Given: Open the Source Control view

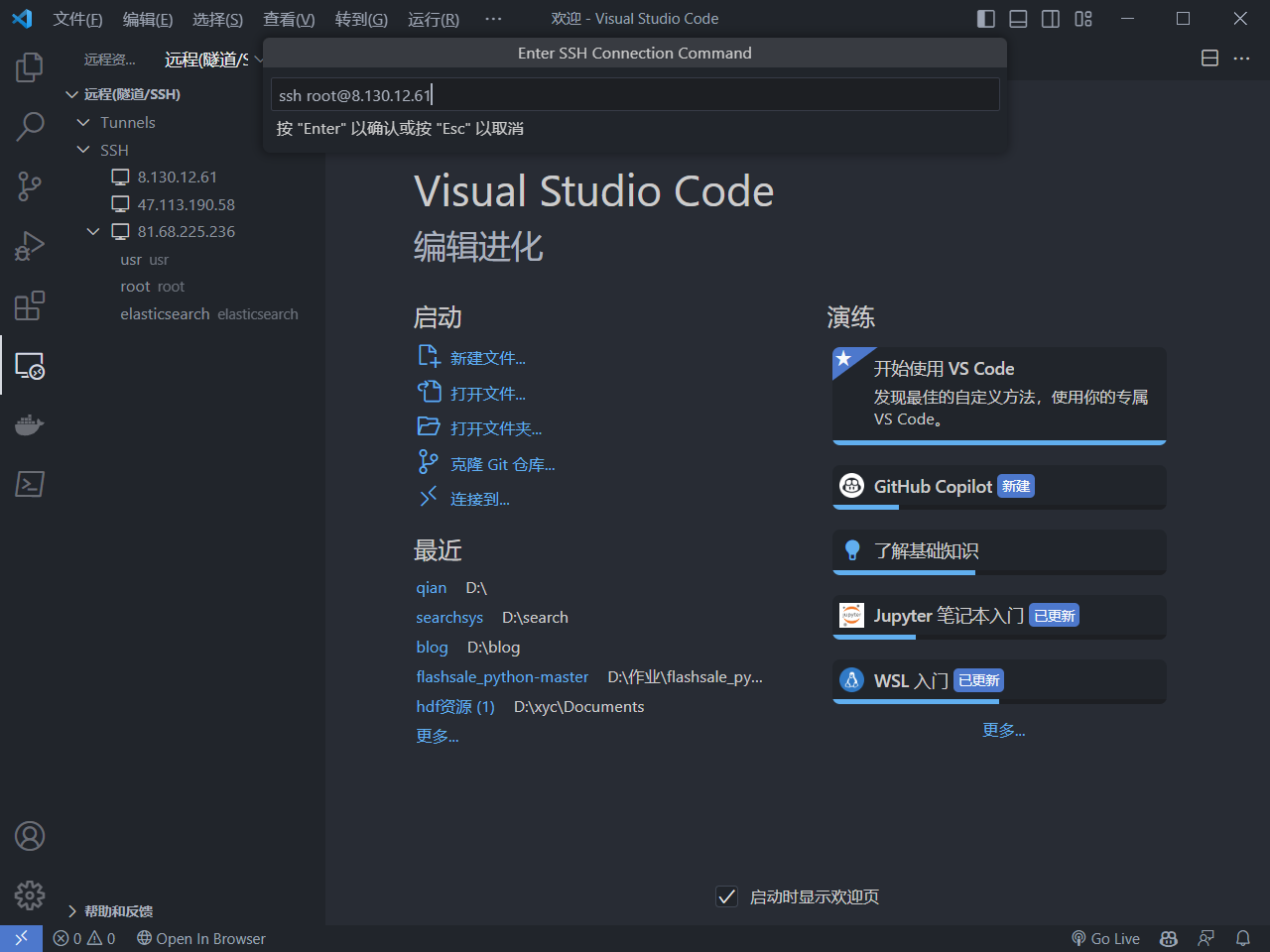Looking at the screenshot, I should (30, 186).
